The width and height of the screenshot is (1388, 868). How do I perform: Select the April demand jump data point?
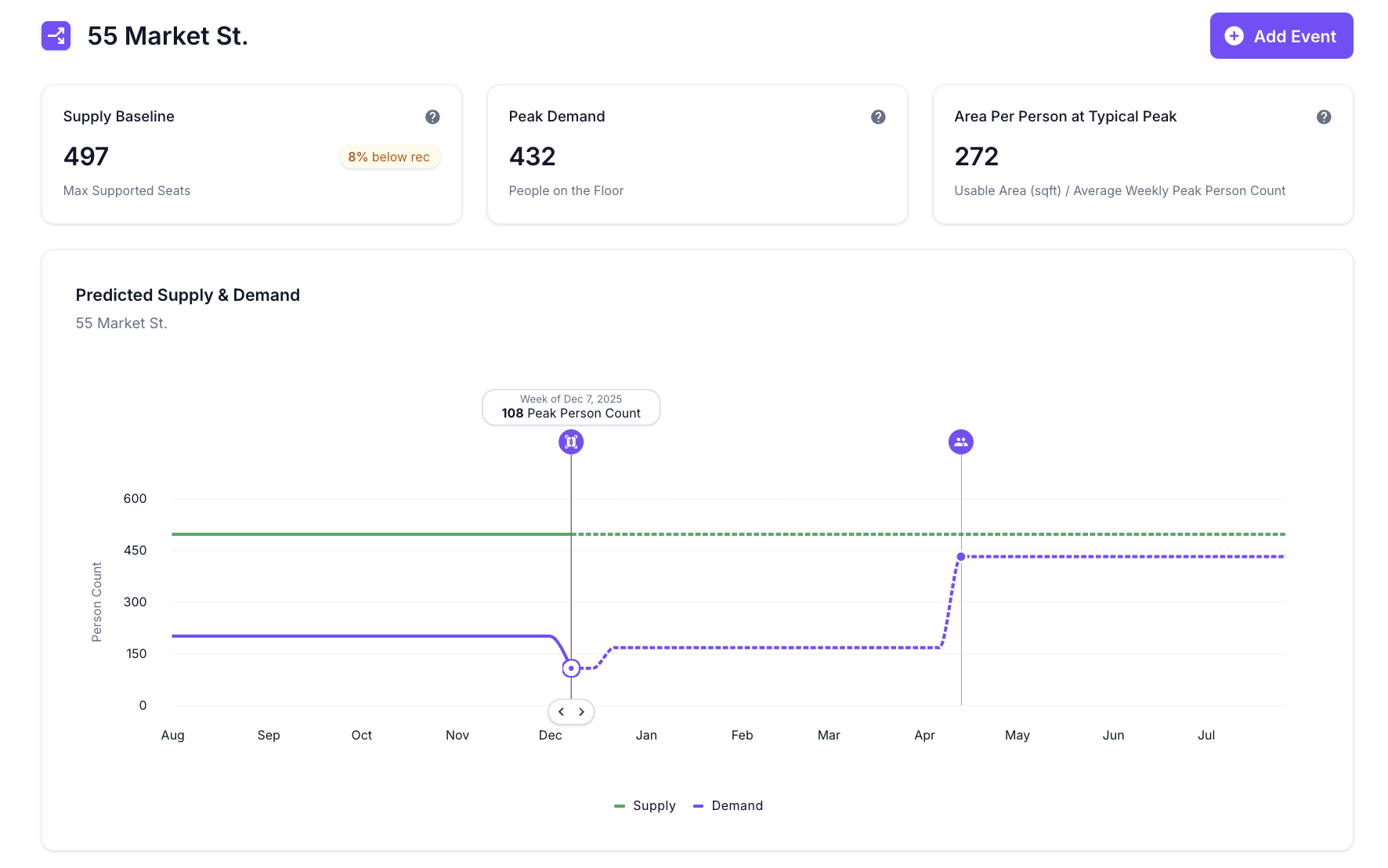(x=960, y=556)
